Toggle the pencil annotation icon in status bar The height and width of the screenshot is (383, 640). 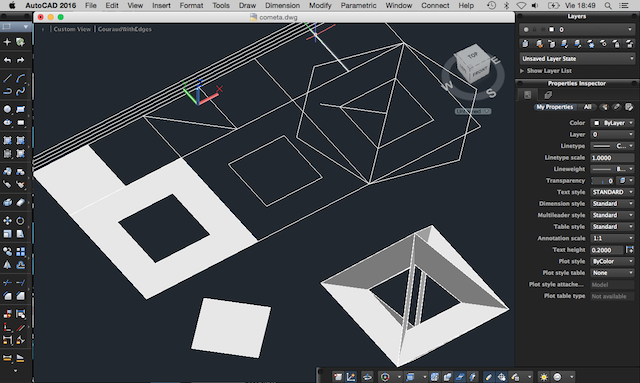click(x=489, y=377)
